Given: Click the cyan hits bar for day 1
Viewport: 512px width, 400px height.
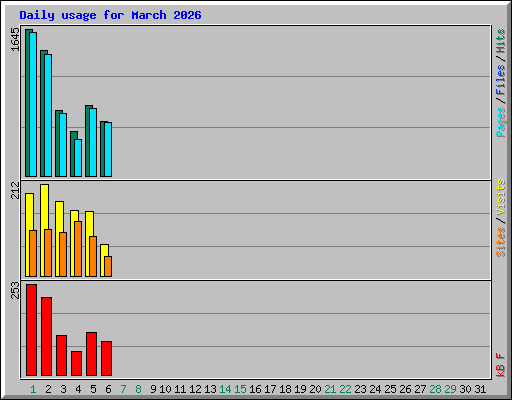Looking at the screenshot, I should tap(33, 104).
